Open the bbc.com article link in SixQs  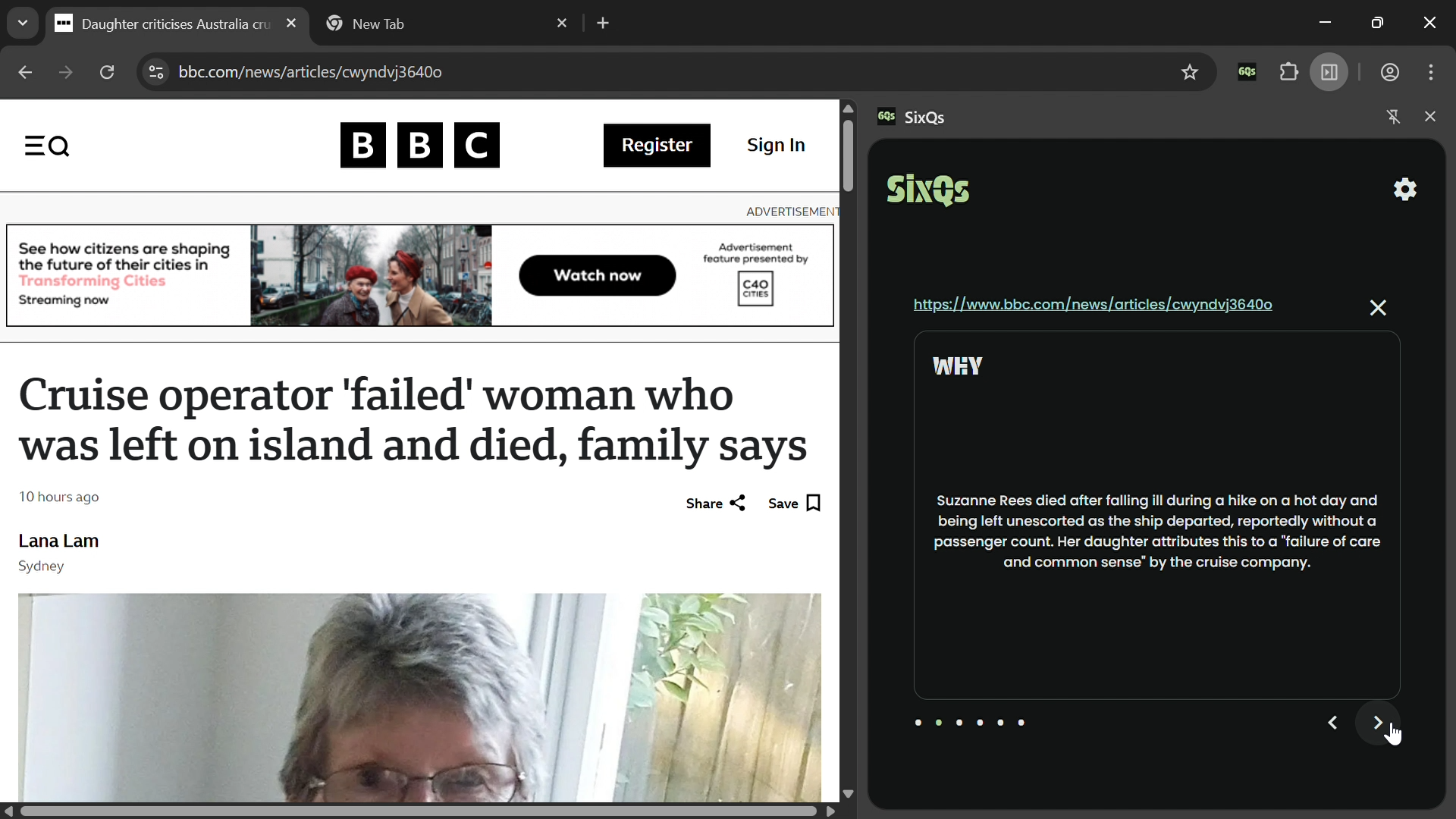point(1092,305)
